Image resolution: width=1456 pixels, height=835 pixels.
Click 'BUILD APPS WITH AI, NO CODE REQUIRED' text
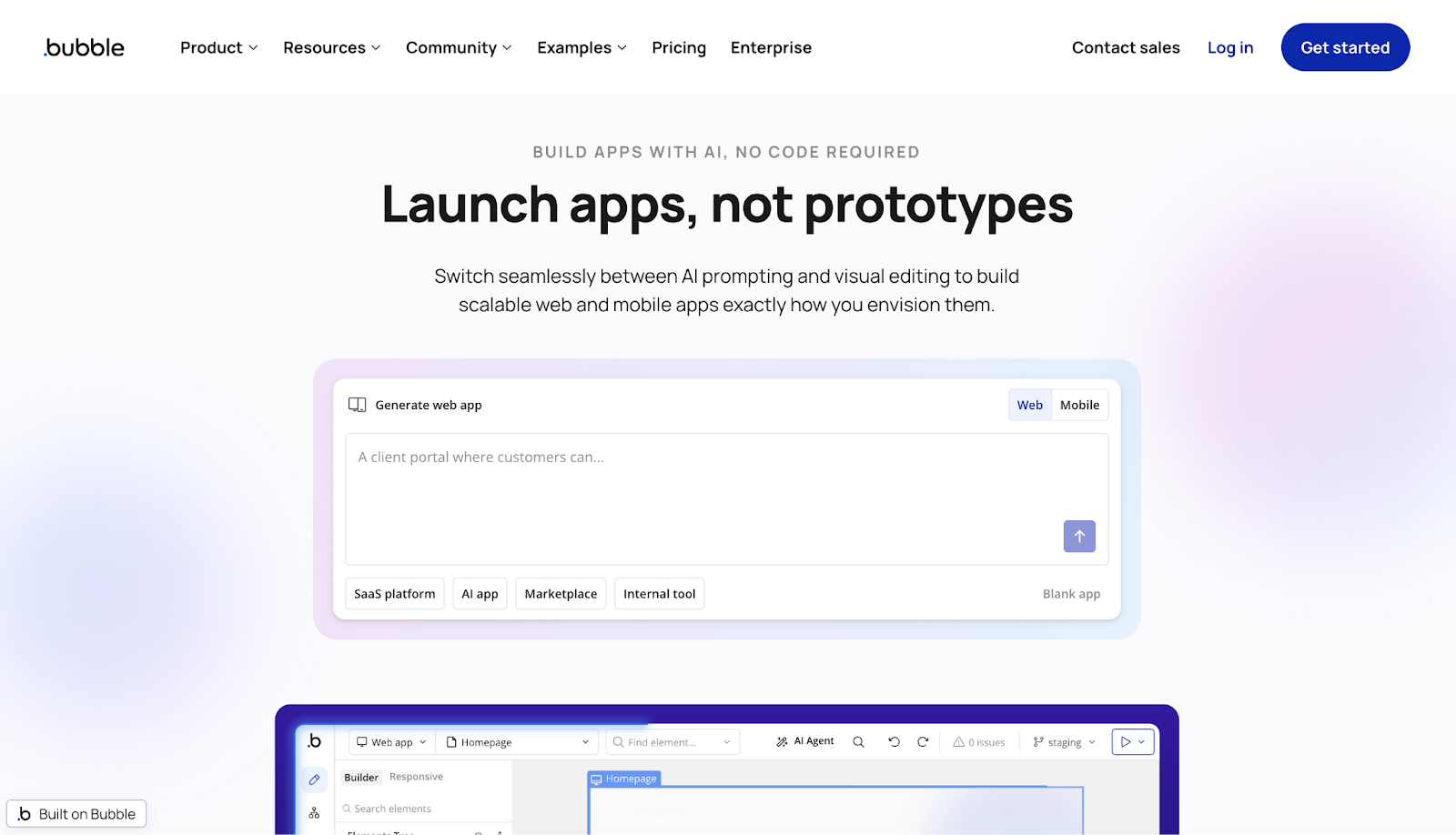726,152
